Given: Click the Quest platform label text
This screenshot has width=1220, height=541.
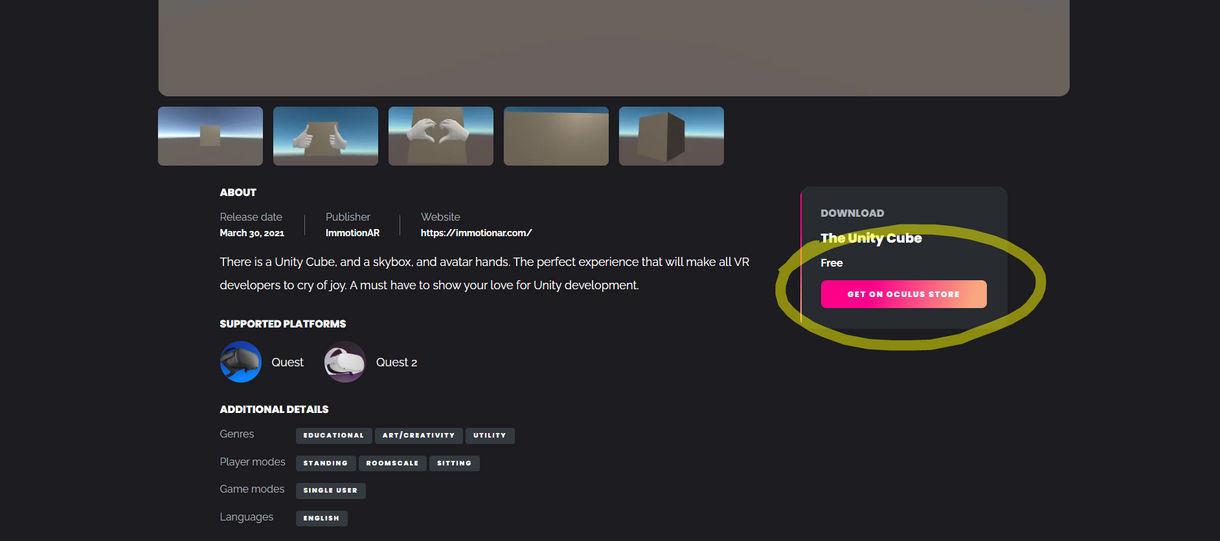Looking at the screenshot, I should coord(287,362).
